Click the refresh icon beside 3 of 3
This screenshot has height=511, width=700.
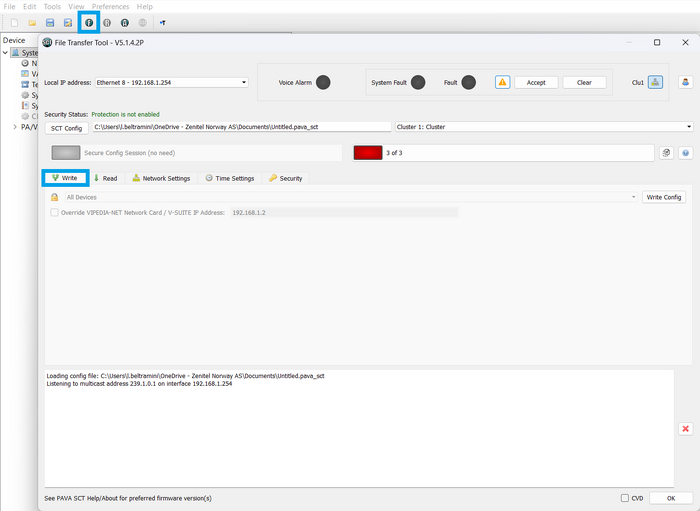pyautogui.click(x=666, y=153)
